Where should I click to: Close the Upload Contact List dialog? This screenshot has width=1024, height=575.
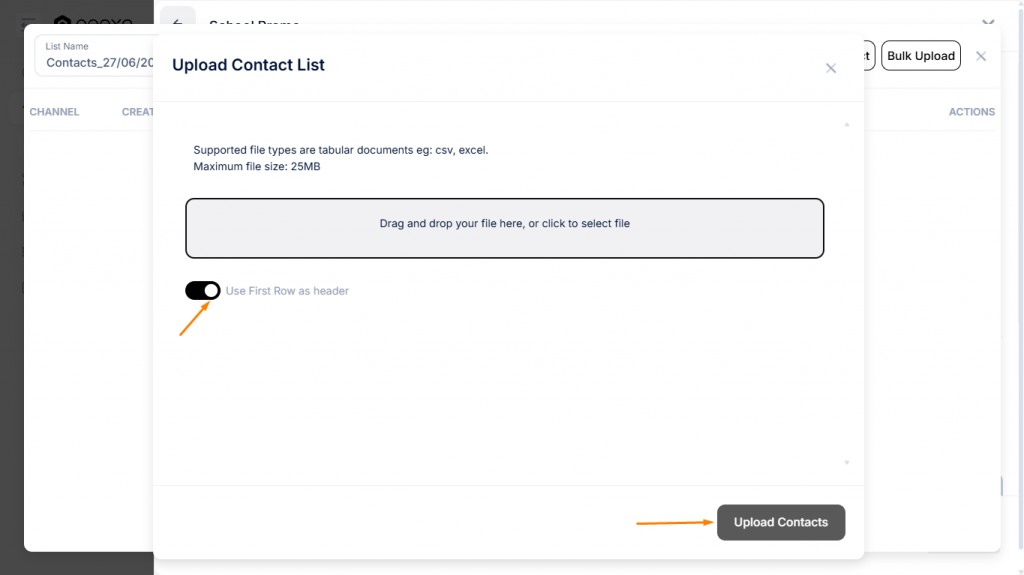830,68
